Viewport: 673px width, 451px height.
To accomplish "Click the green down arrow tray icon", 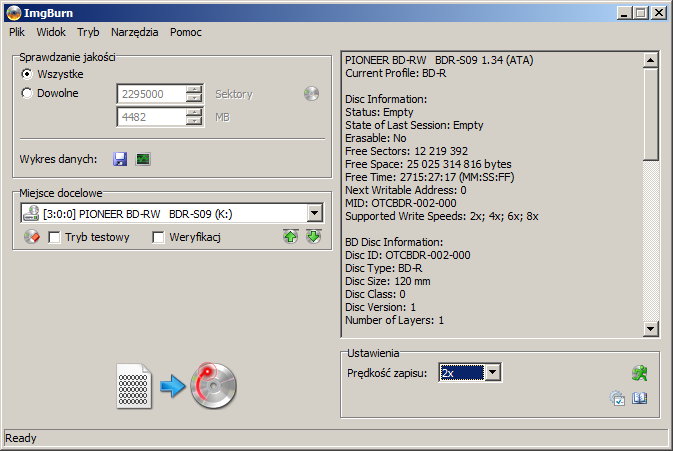I will click(x=314, y=236).
